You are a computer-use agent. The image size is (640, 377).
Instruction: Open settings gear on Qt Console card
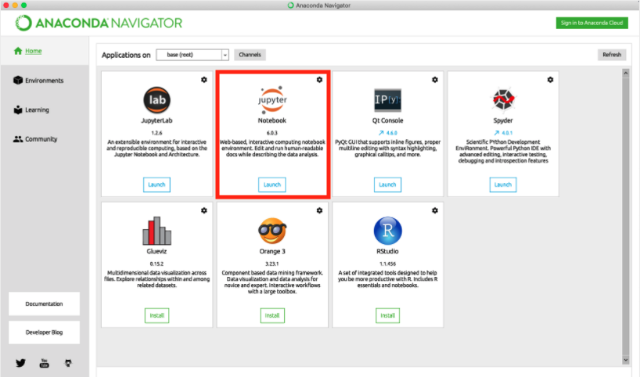coord(435,80)
